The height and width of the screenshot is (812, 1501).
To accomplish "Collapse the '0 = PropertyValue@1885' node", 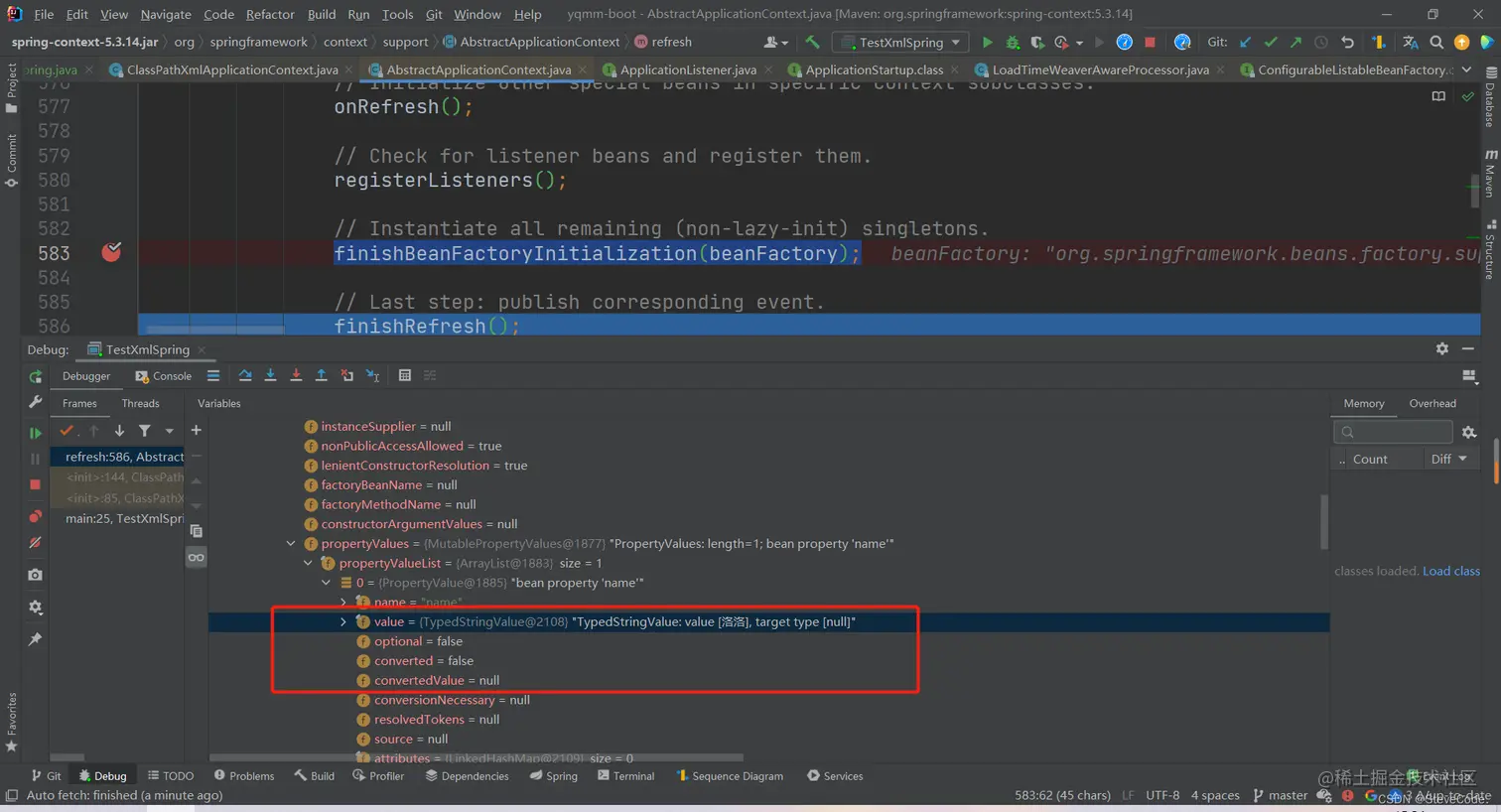I will pos(326,583).
